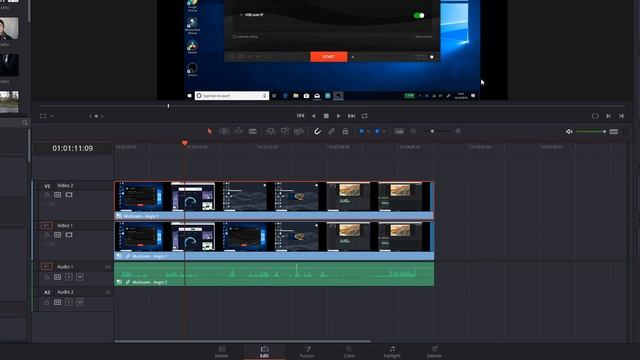Stop playback
This screenshot has height=360, width=640.
pos(326,116)
